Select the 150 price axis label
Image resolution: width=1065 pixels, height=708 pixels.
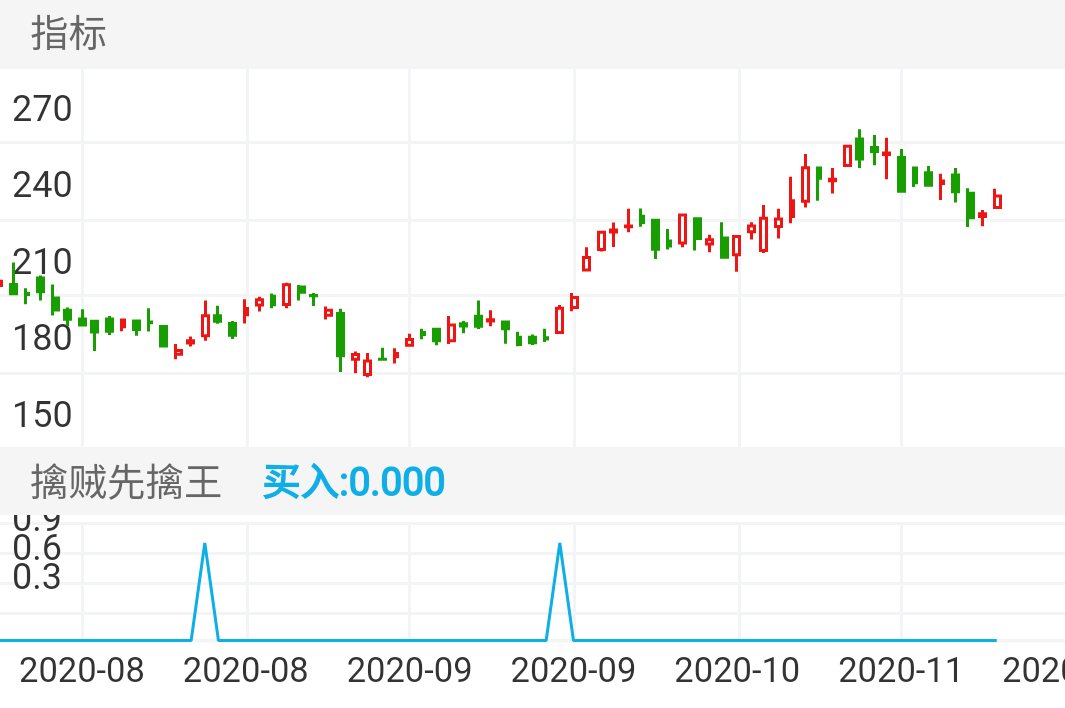(x=44, y=414)
